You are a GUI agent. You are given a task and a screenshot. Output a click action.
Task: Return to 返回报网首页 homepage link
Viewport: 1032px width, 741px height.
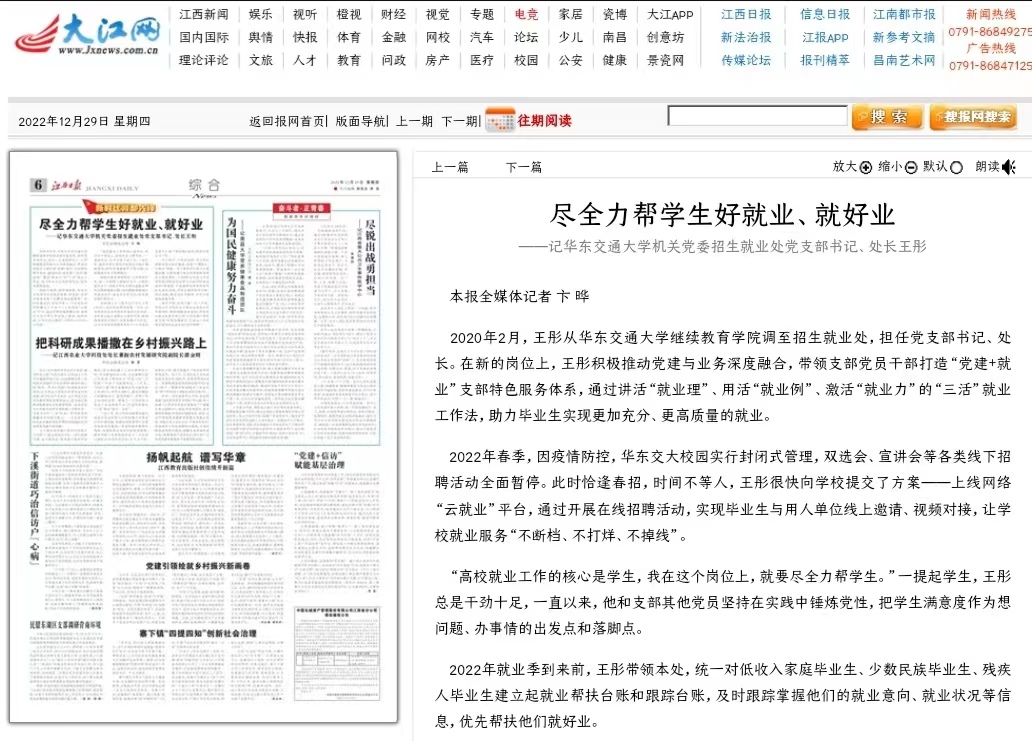click(287, 121)
